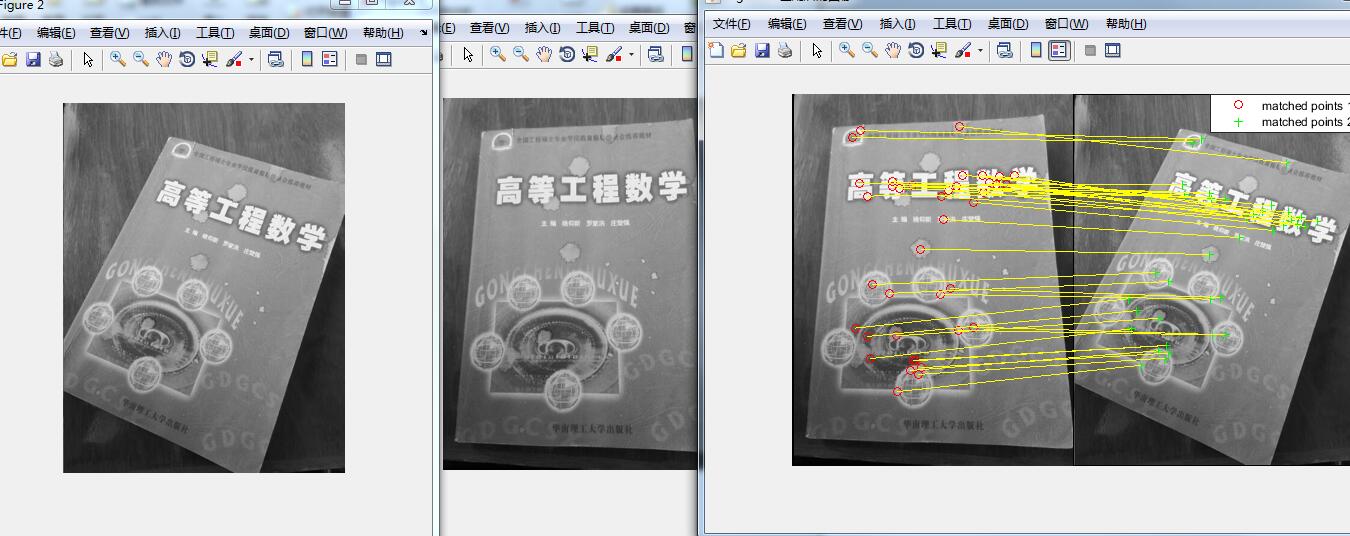Open brush color dropdown in middle figure window
Screen dimensions: 1350x536
tap(631, 54)
